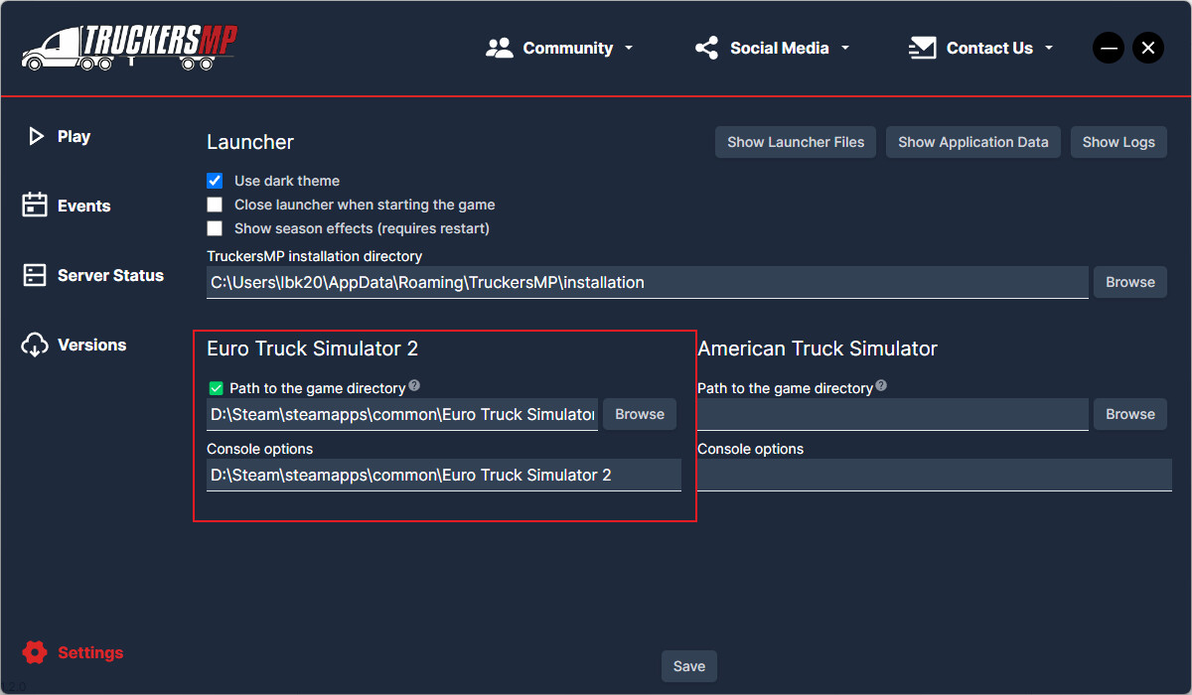
Task: Click TruckersMP installation directory label
Action: pyautogui.click(x=314, y=256)
